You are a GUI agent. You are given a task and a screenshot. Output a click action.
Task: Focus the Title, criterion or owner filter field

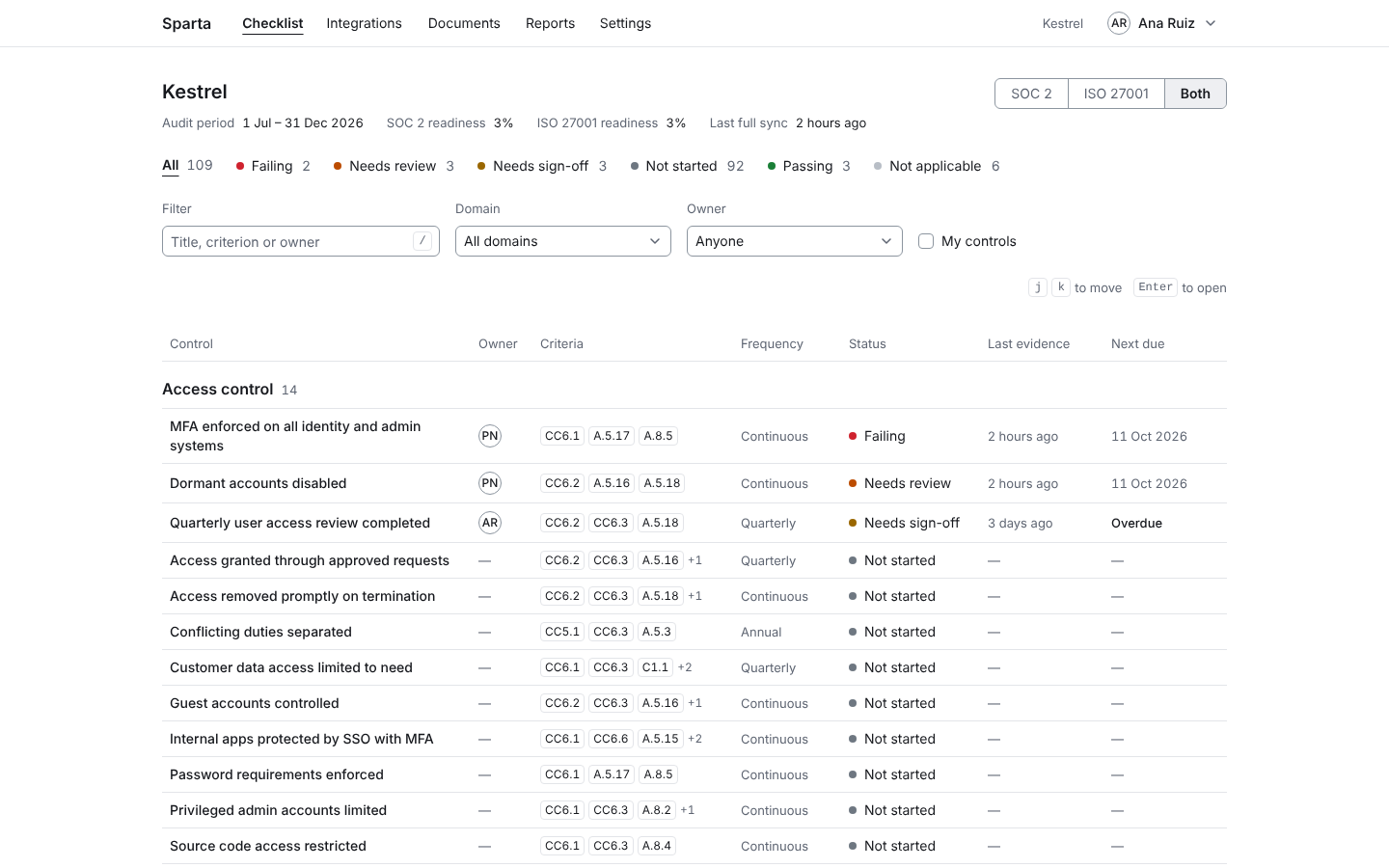coord(301,241)
